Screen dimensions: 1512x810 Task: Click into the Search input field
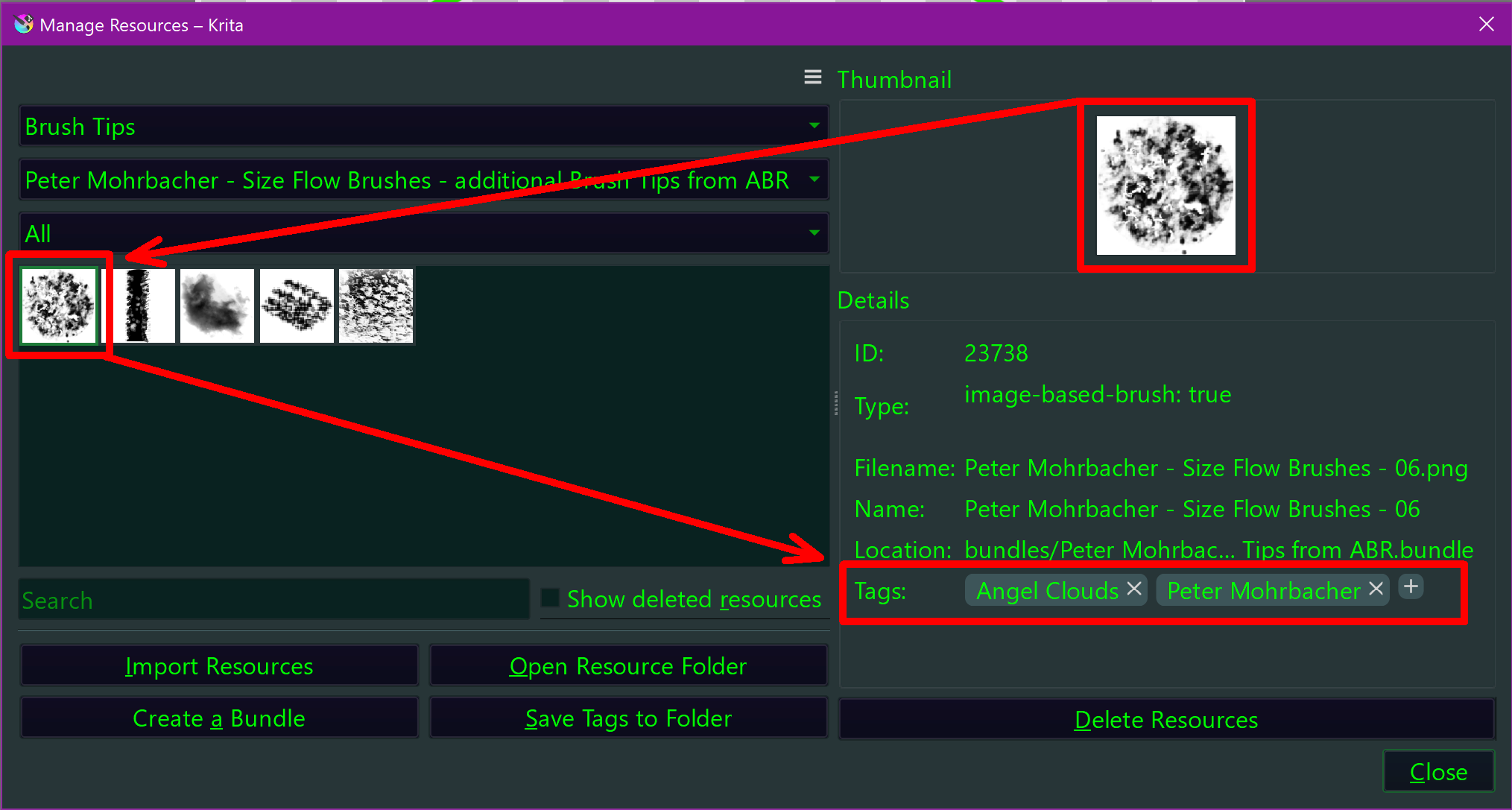click(x=273, y=600)
